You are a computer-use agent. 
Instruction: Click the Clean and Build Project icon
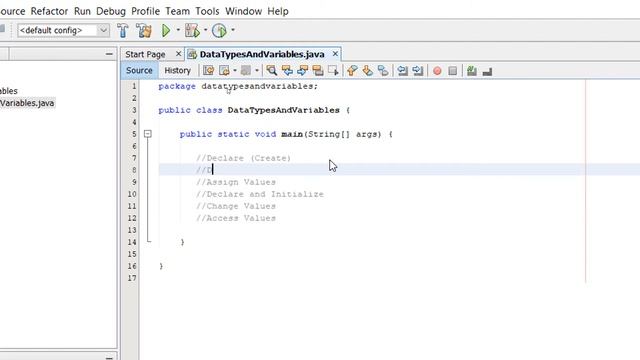pos(144,31)
